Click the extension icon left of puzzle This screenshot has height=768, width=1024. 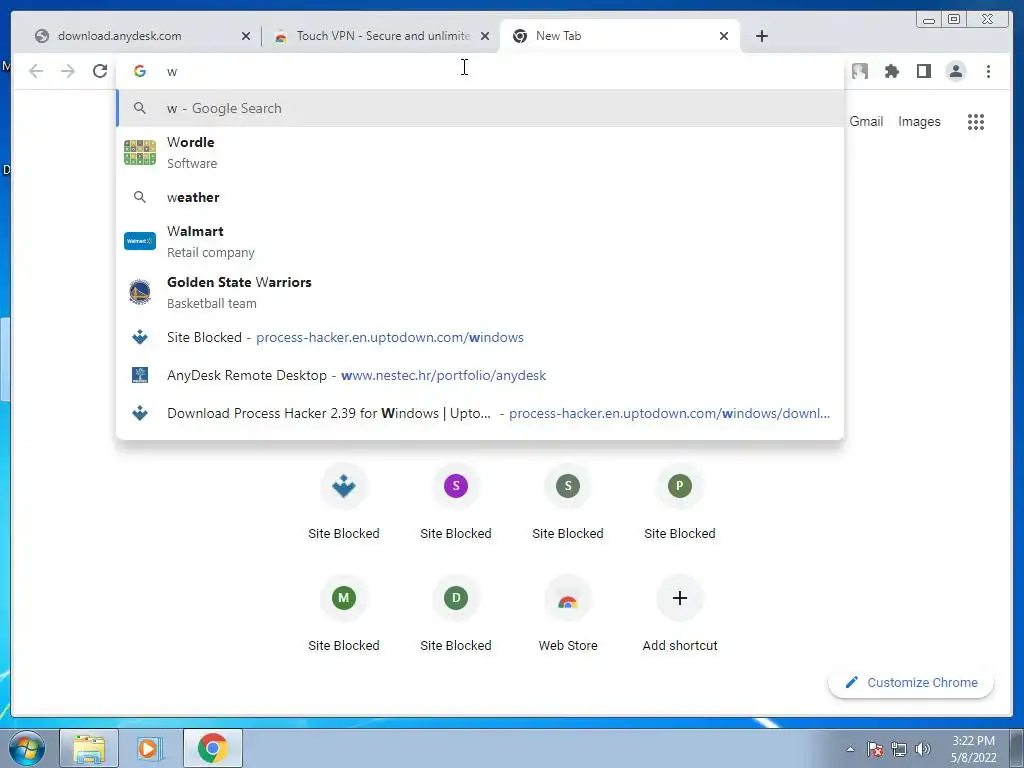point(859,71)
